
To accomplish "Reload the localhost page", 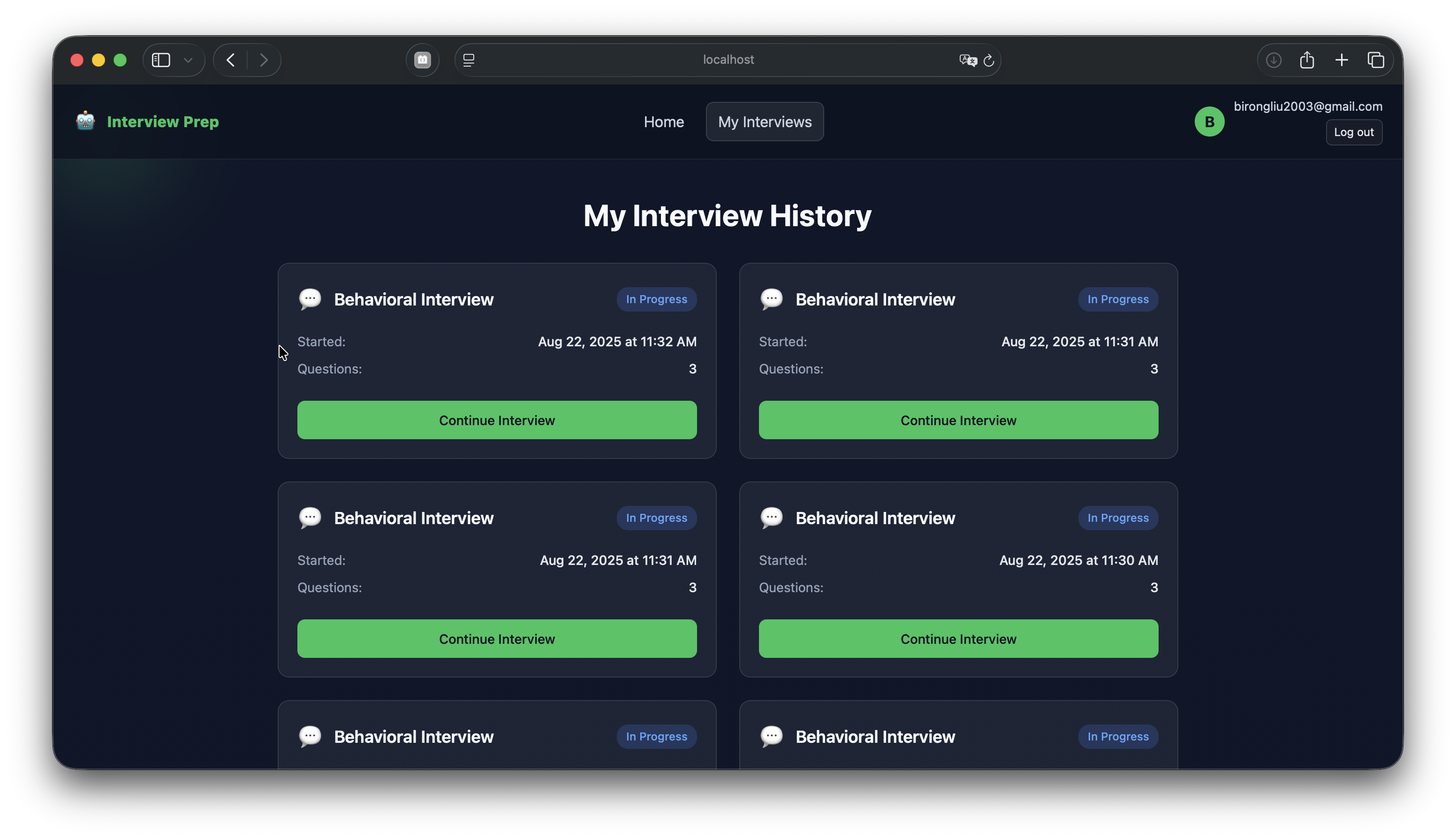I will [989, 60].
